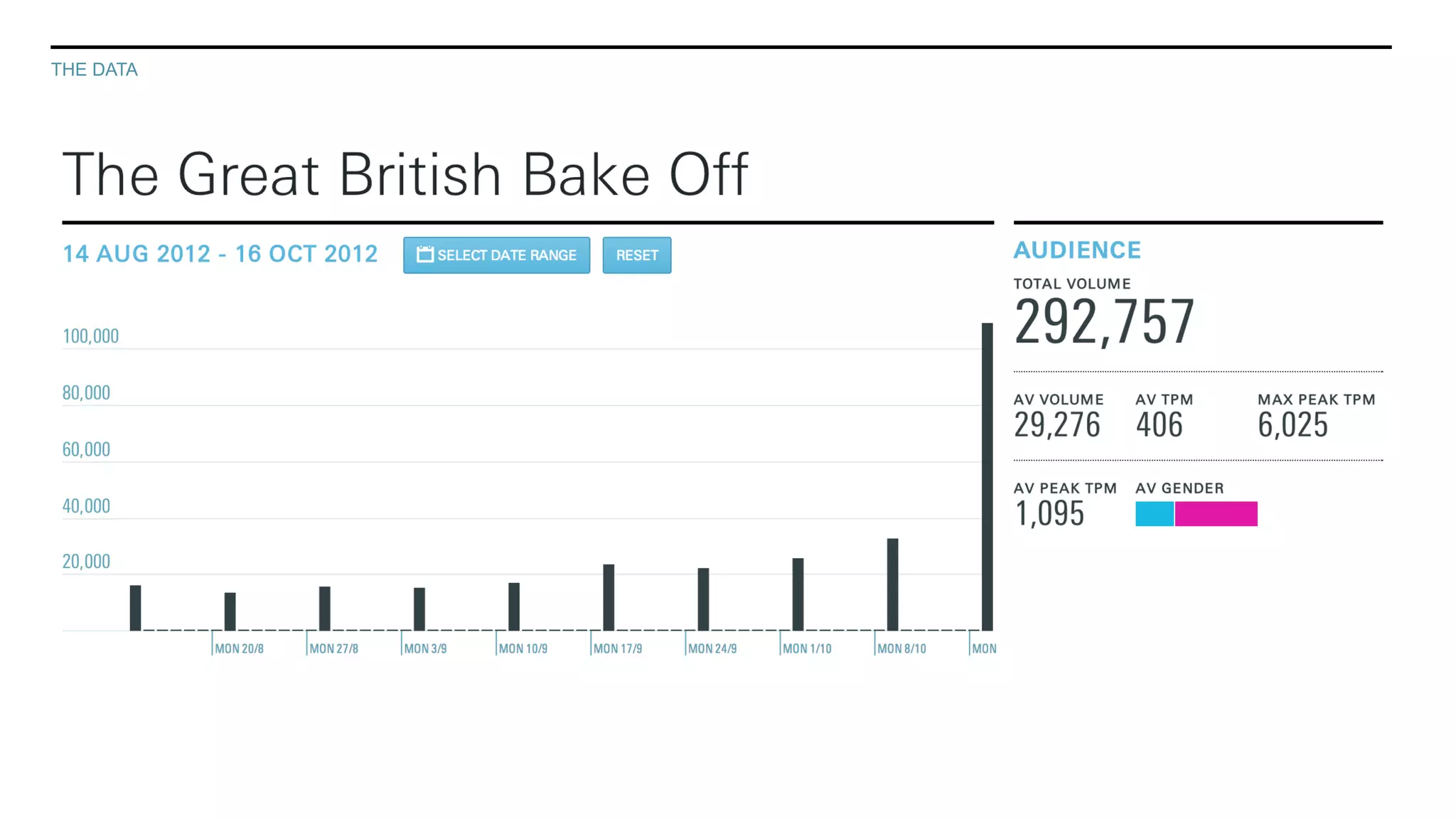Click the MON 24/9 axis label
The width and height of the screenshot is (1456, 819).
(712, 648)
